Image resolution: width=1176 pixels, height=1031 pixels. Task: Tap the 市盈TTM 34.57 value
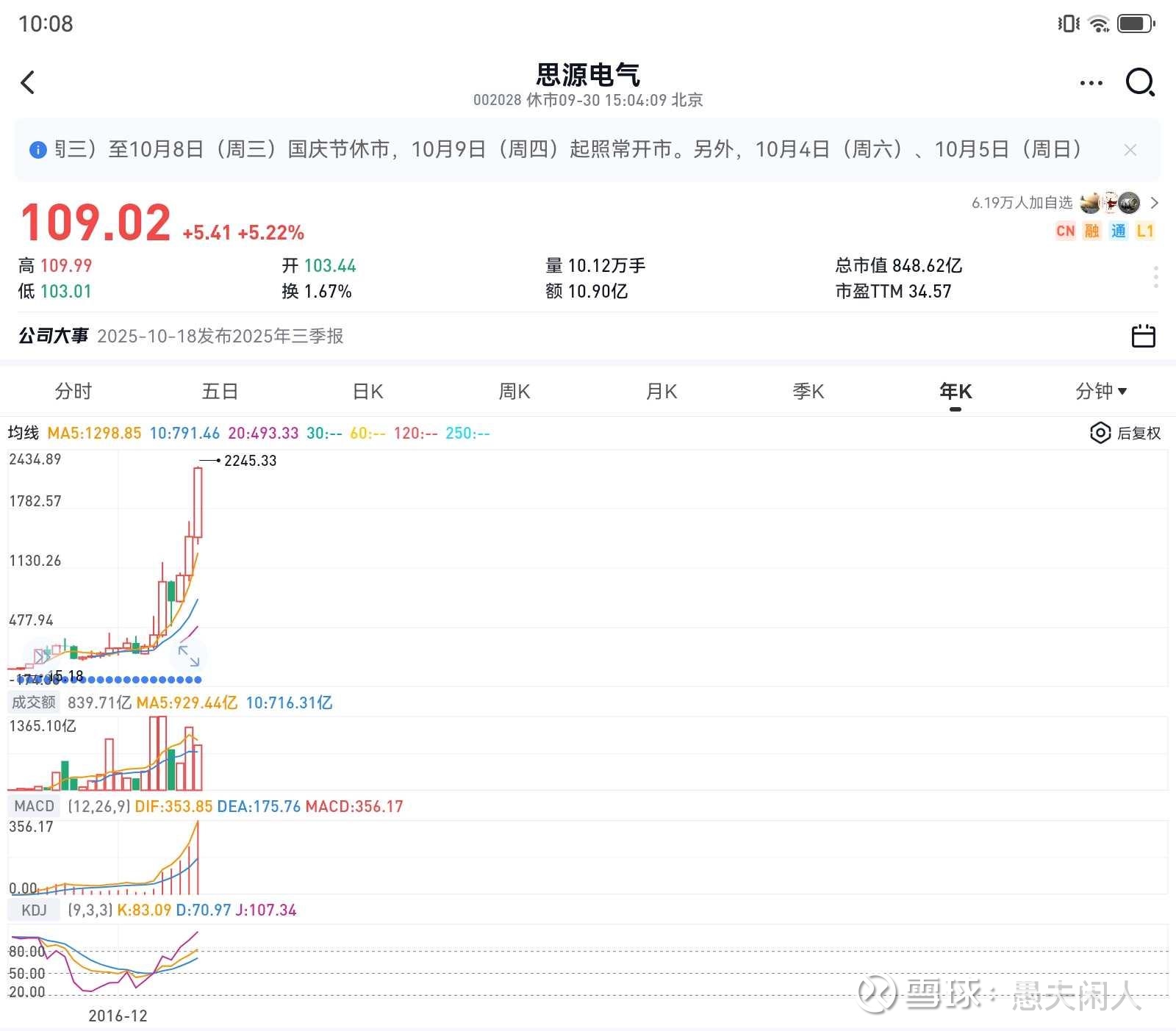pos(893,292)
